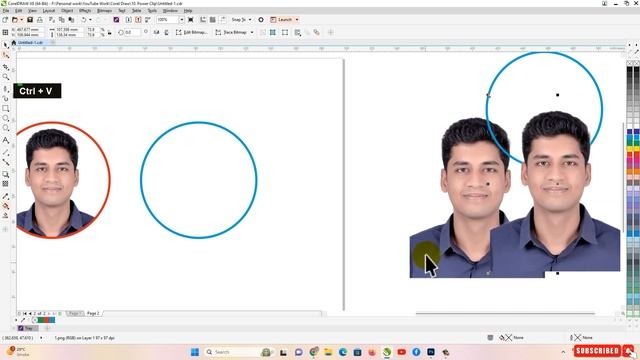Click the New document icon
The width and height of the screenshot is (640, 360).
5,20
